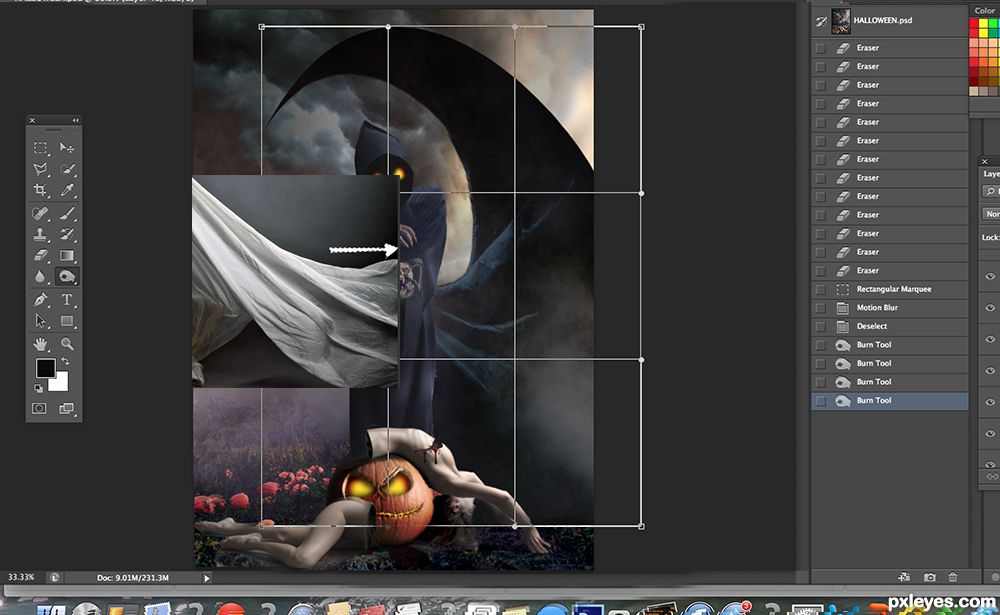
Task: Change the screen mode
Action: click(x=66, y=408)
